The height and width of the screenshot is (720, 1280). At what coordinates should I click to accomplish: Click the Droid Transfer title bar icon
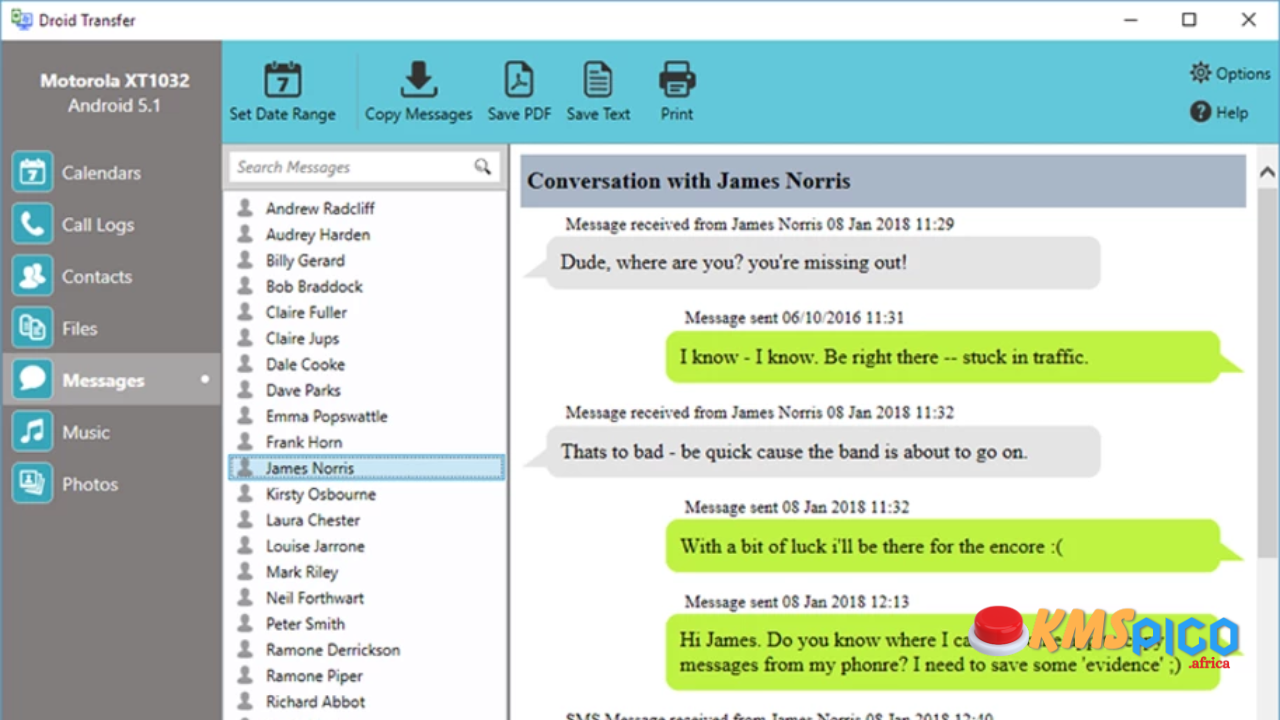20,19
